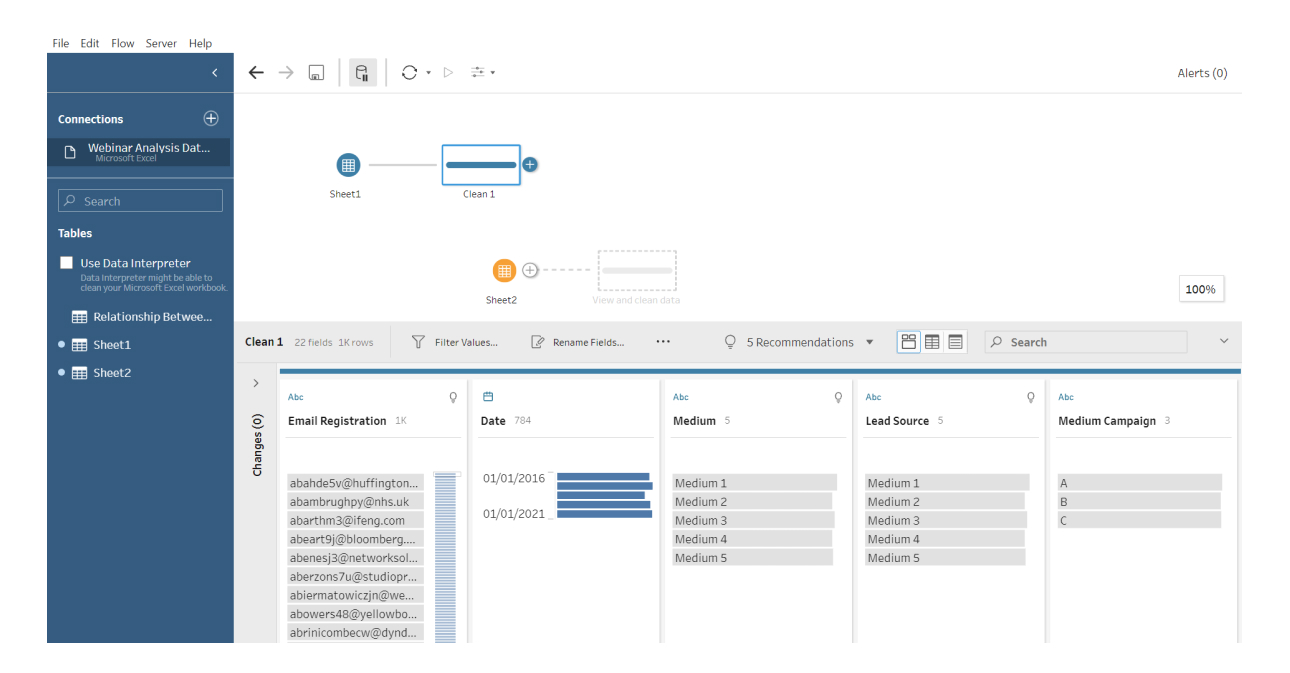View recommendation for Email Registration field
Screen dimensions: 1290x673
453,397
